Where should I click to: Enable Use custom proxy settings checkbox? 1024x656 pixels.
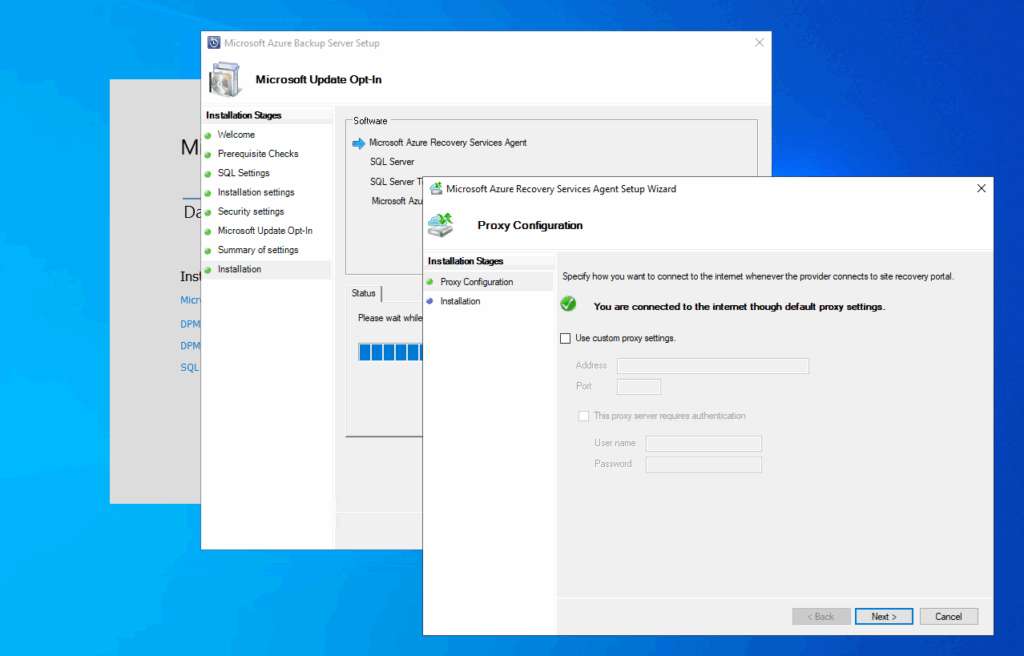(x=566, y=339)
